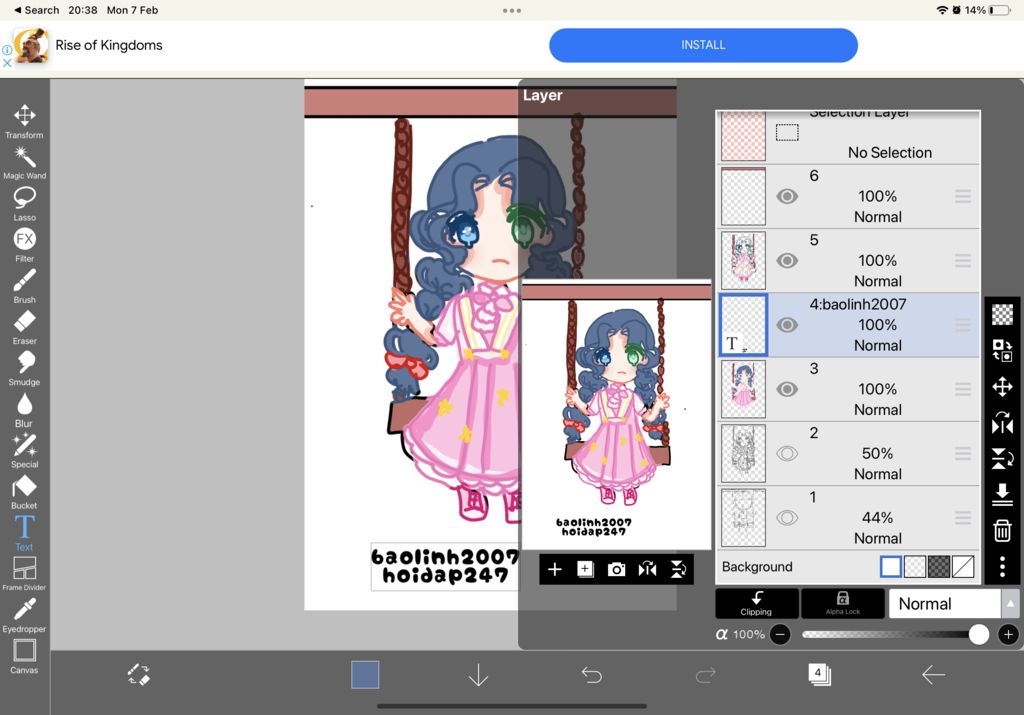The width and height of the screenshot is (1024, 715).
Task: Tap the down arrow in the bottom bar
Action: coord(479,675)
